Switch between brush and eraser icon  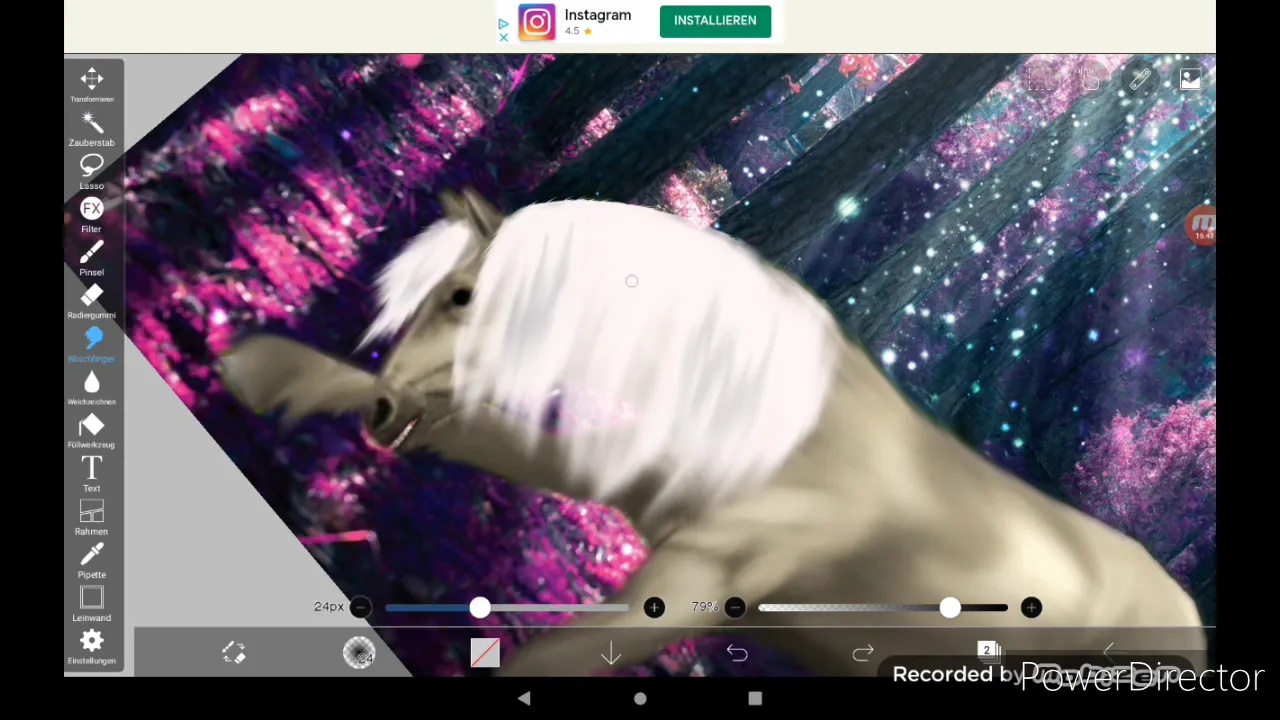[x=234, y=653]
